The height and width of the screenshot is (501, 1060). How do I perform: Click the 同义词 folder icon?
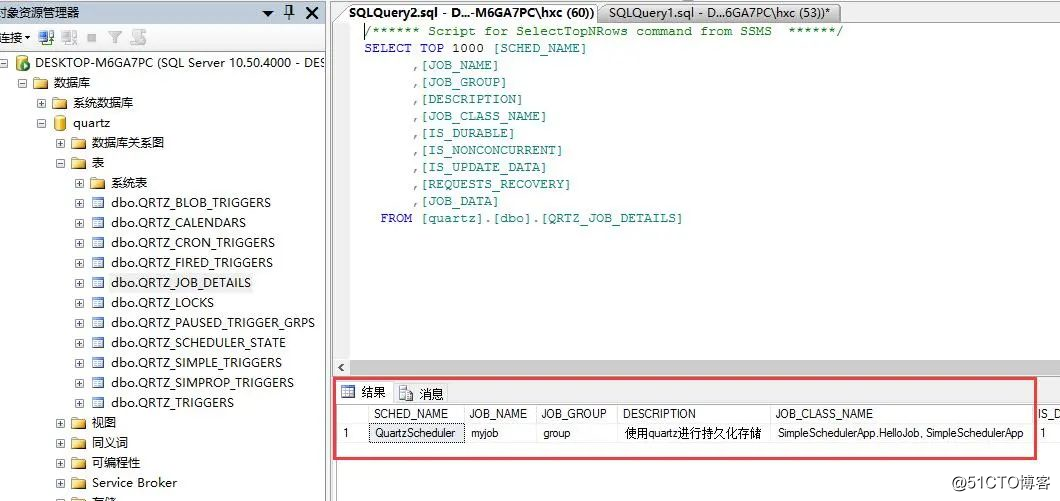pos(79,442)
